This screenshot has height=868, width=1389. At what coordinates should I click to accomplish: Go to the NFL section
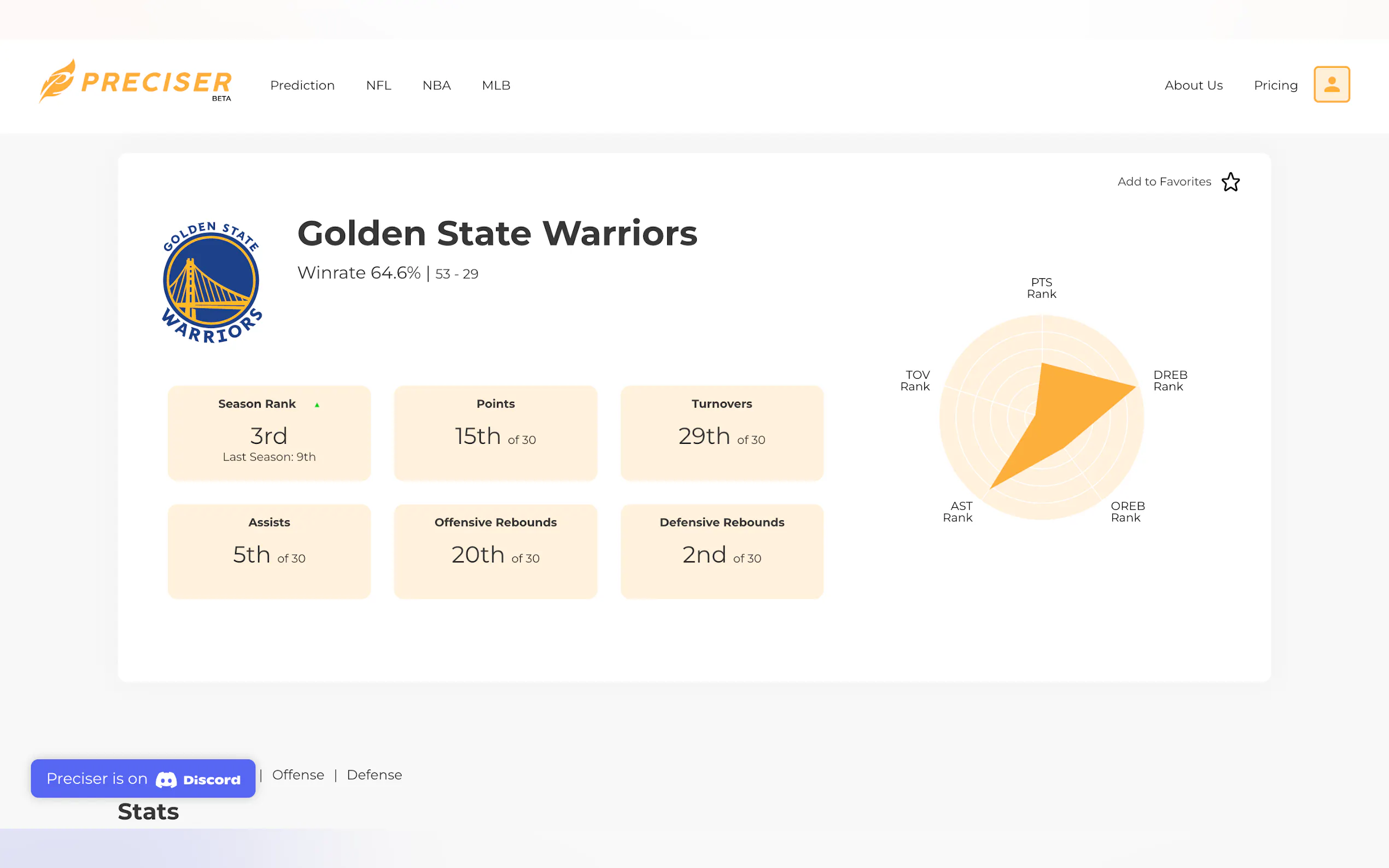pos(378,85)
